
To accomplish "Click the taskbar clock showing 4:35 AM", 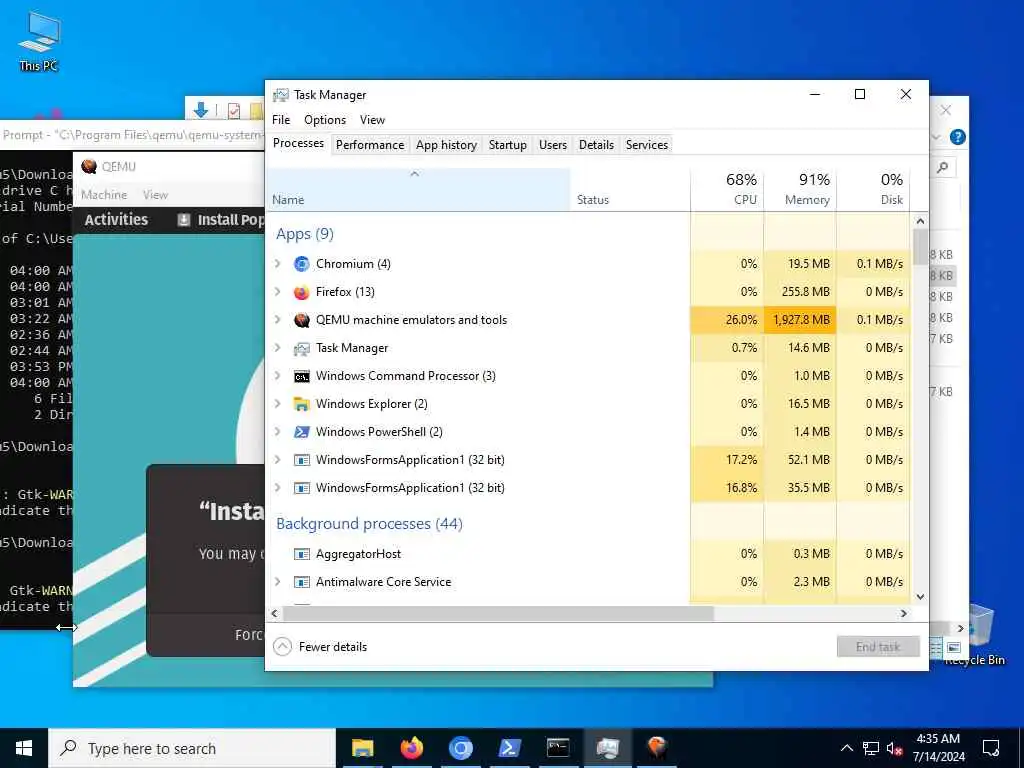I will 938,748.
